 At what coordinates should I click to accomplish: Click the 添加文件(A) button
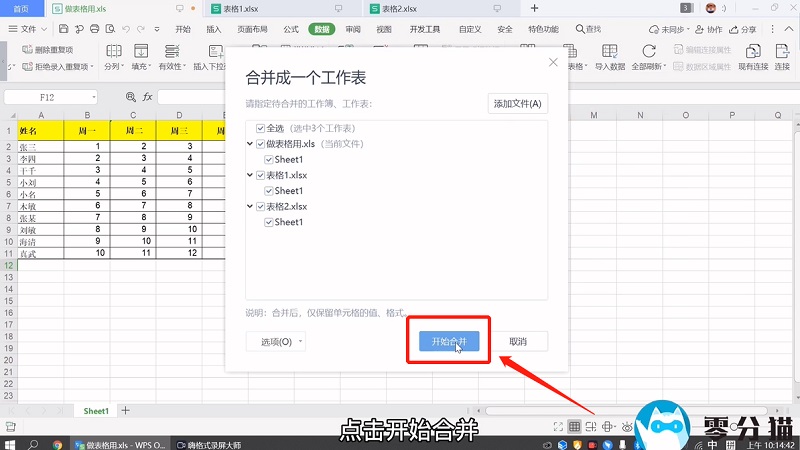click(x=517, y=104)
